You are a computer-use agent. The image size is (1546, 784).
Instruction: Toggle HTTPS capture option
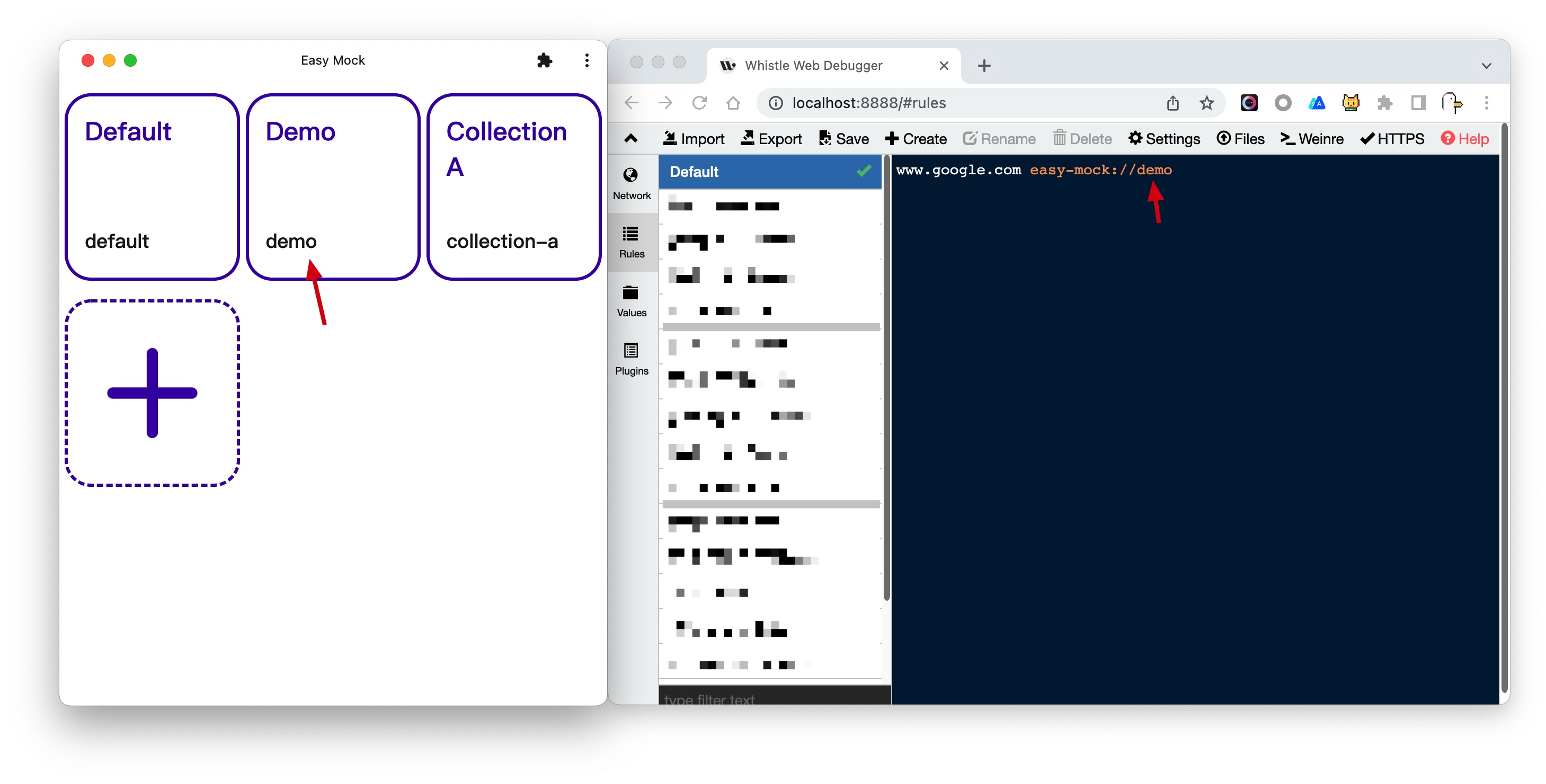pos(1391,139)
